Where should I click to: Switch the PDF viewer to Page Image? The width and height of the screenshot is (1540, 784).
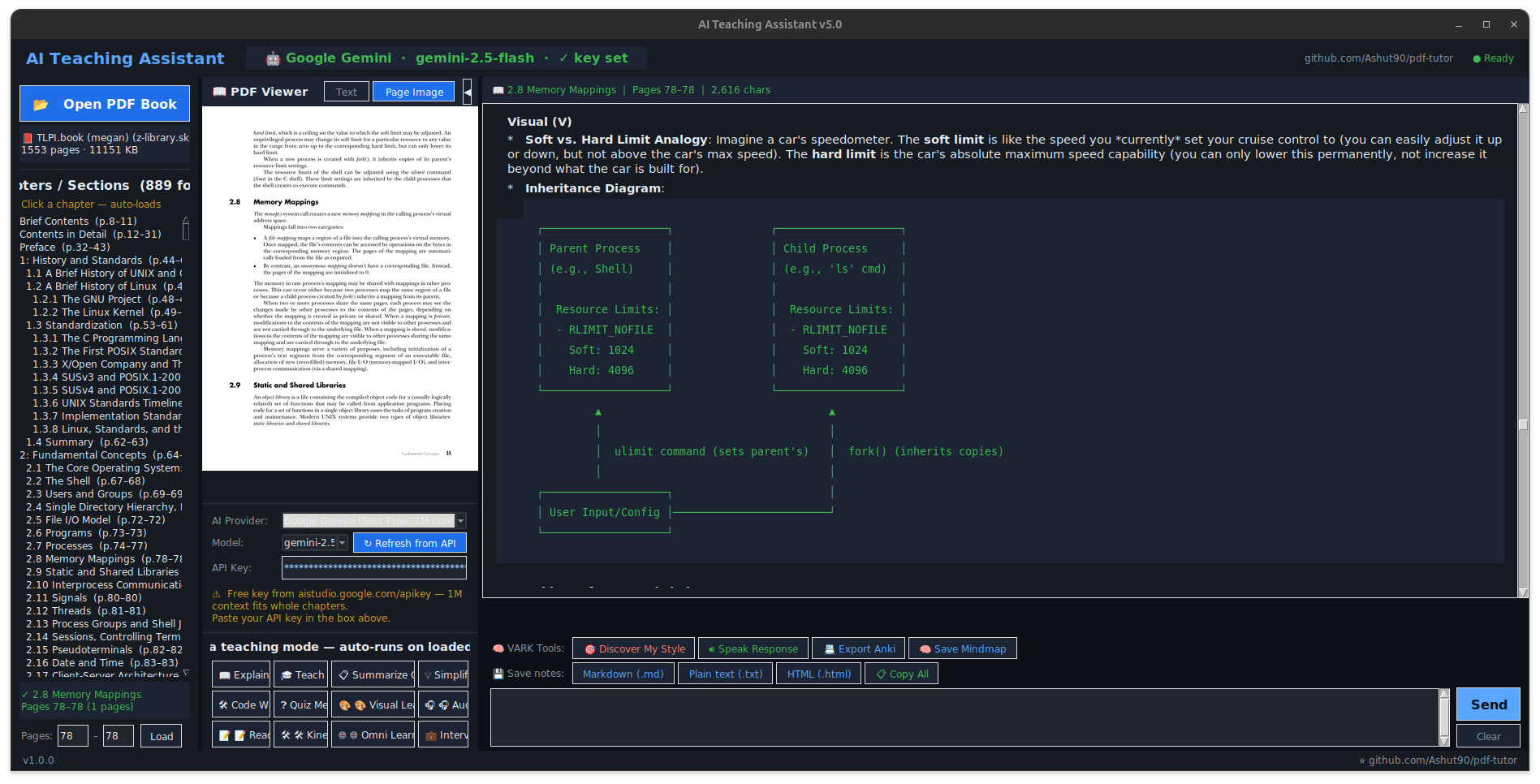(414, 92)
